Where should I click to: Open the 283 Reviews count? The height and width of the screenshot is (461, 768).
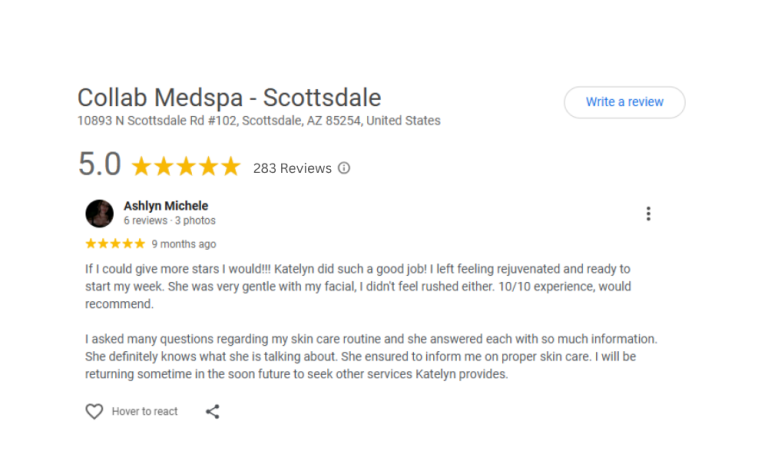tap(292, 168)
